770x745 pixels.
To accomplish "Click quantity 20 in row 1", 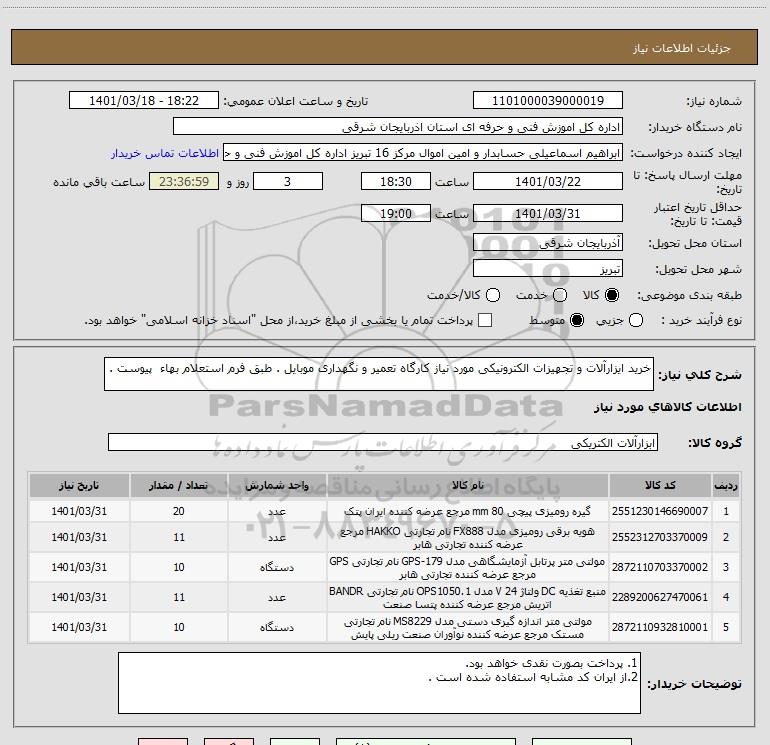I will point(179,511).
